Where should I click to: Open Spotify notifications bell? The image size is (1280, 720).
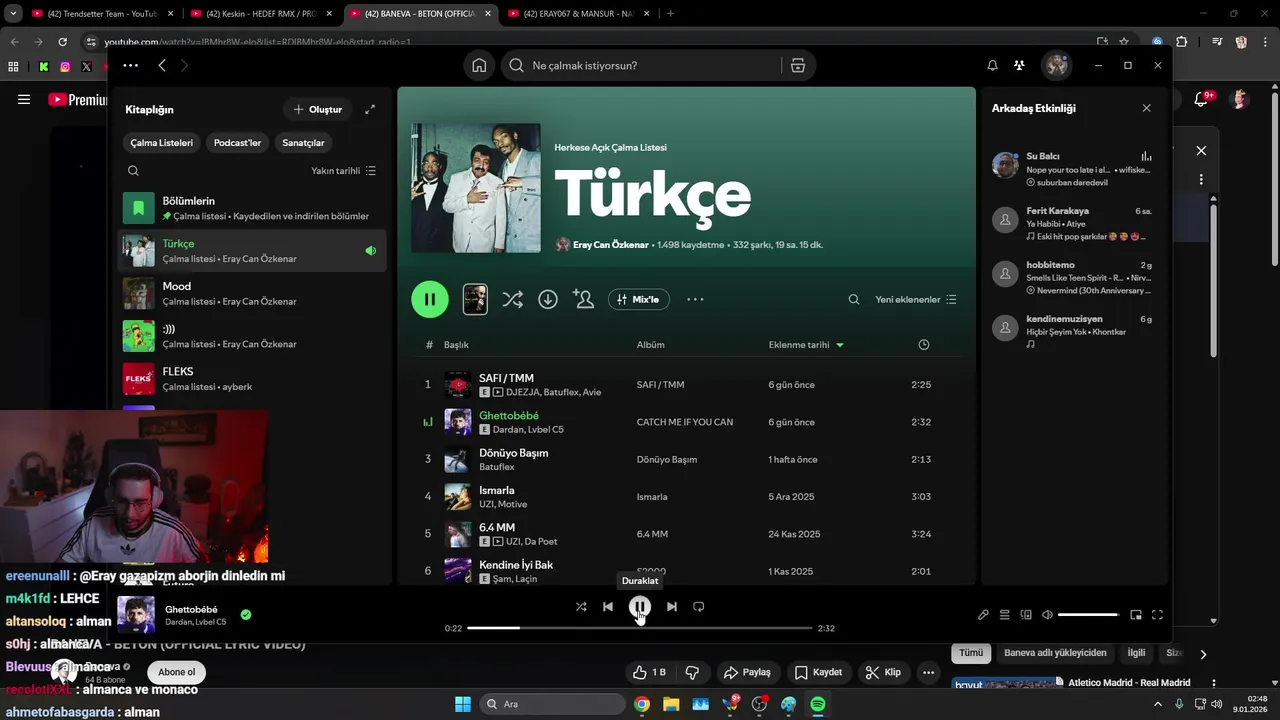coord(992,65)
